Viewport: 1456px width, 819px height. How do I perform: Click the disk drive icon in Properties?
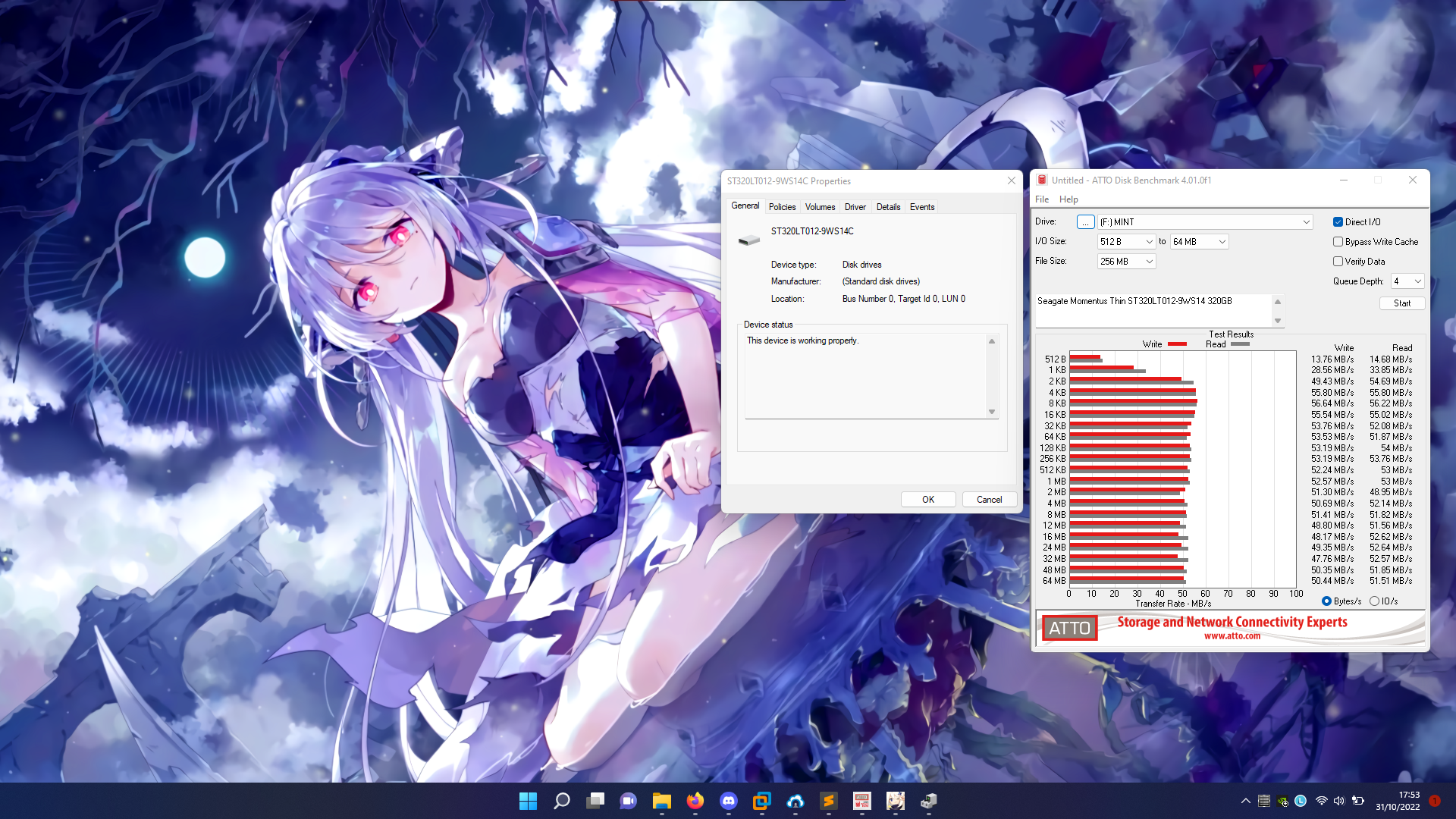pyautogui.click(x=748, y=240)
